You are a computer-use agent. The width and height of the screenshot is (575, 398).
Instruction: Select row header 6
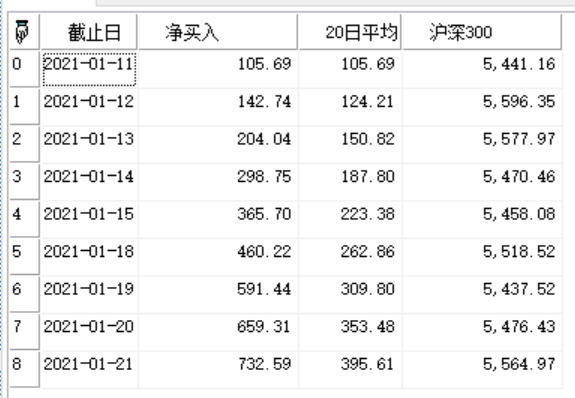pos(24,294)
